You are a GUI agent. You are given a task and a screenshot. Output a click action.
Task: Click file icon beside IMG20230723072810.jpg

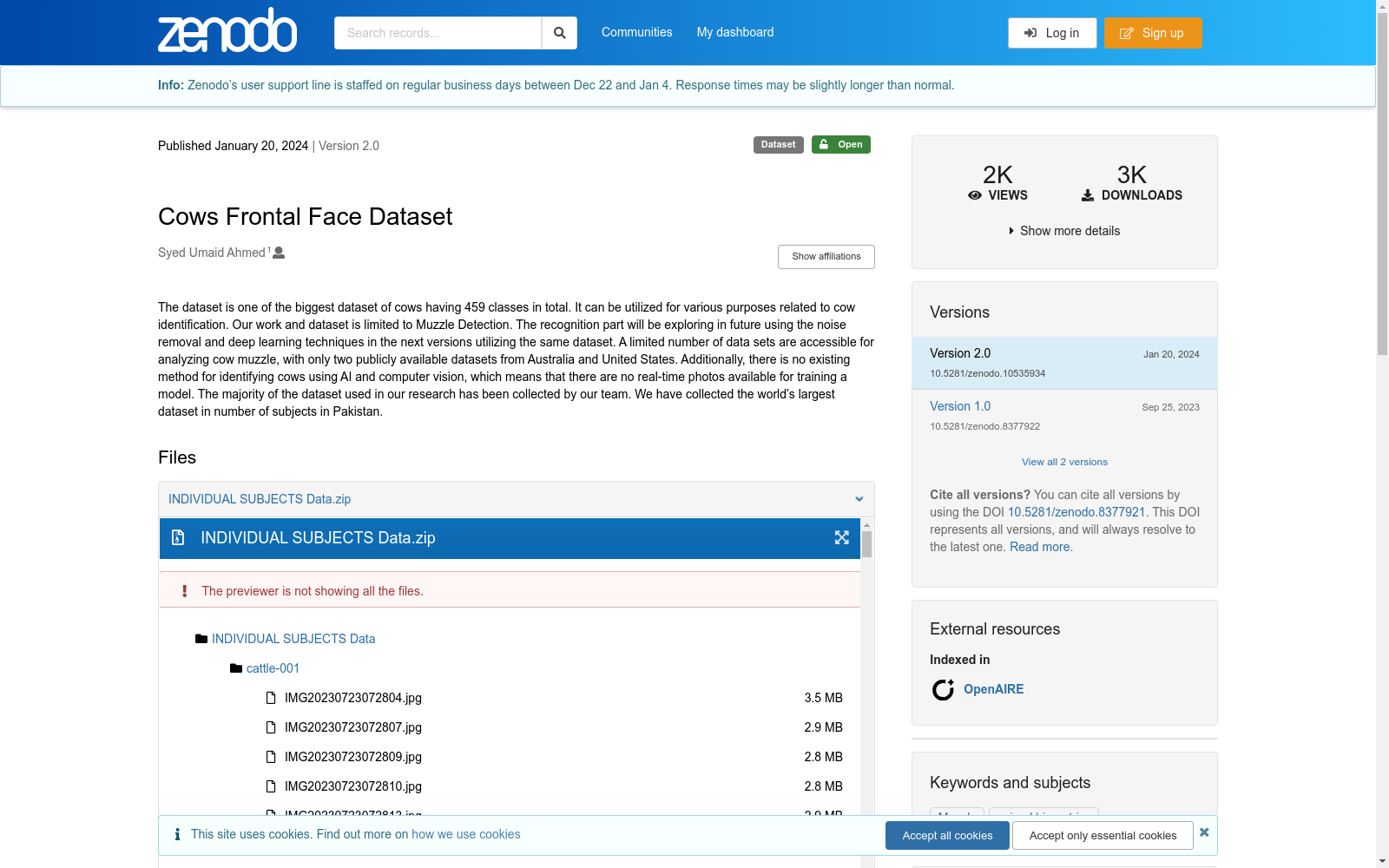[x=271, y=786]
